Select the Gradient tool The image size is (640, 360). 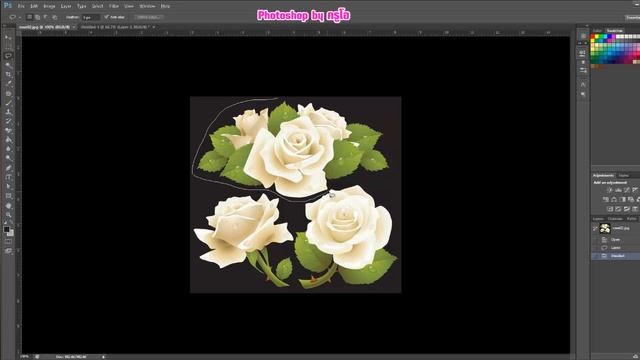(8, 140)
